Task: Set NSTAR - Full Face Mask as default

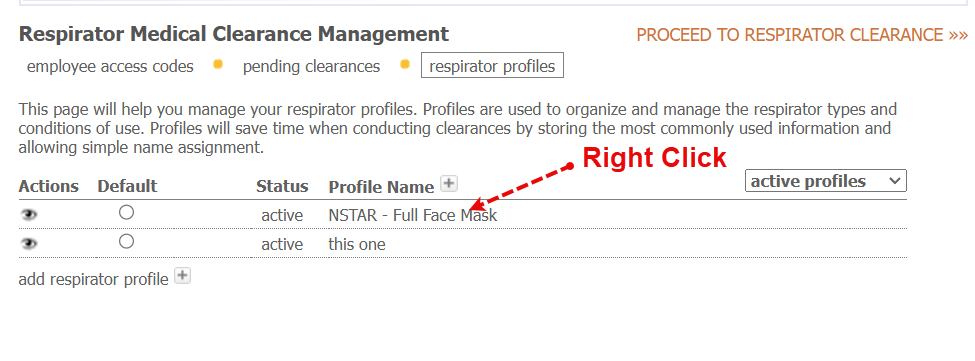Action: tap(126, 212)
